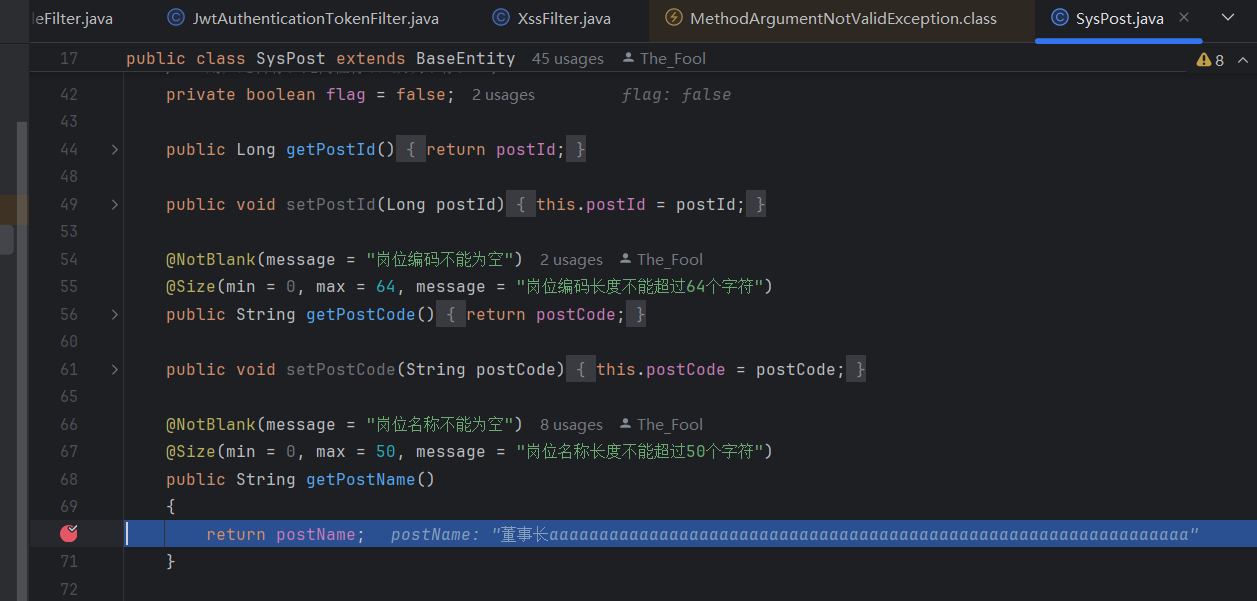
Task: Click 'postName' in the return statement
Action: [316, 535]
